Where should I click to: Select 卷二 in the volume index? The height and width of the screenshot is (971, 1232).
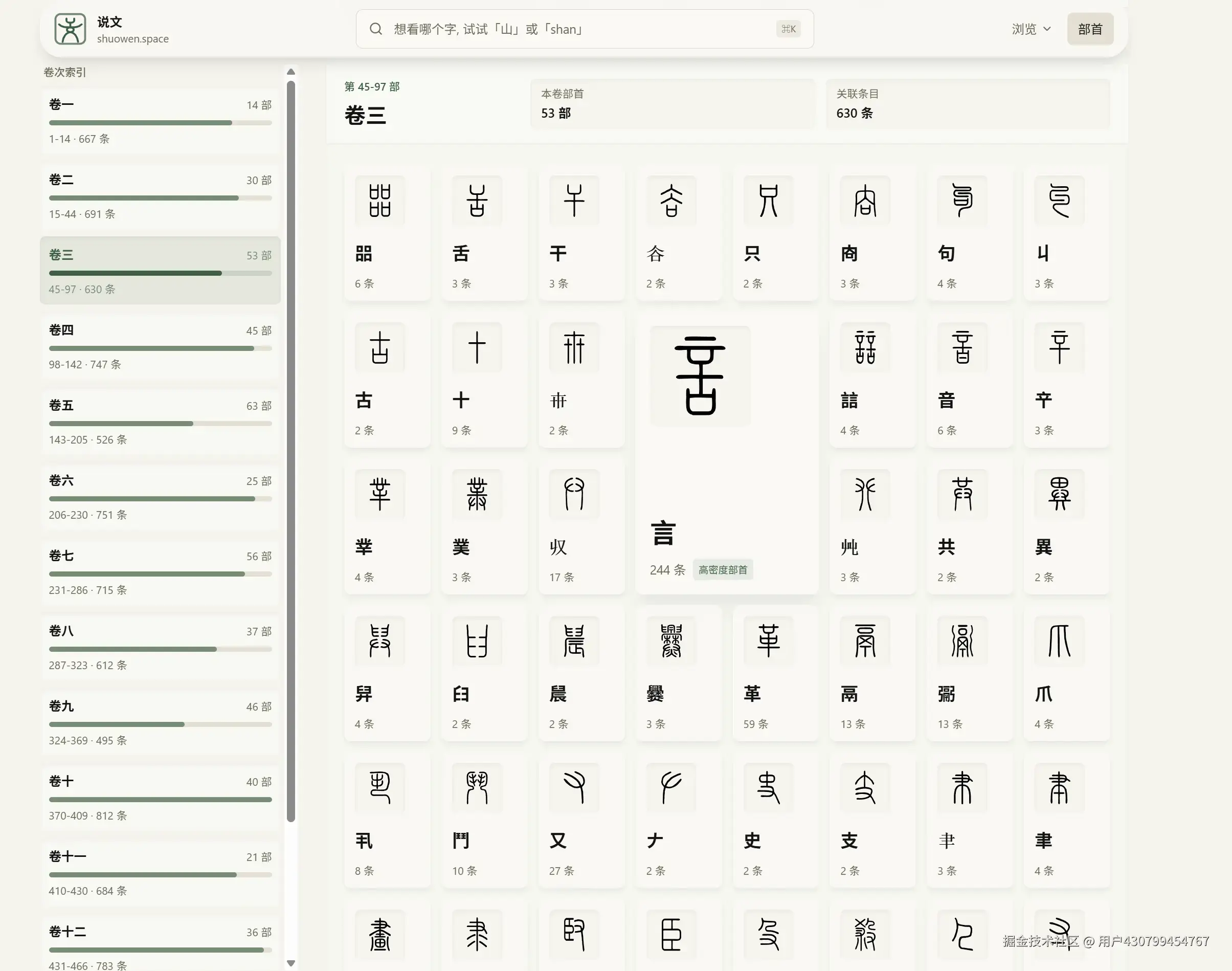[x=160, y=196]
